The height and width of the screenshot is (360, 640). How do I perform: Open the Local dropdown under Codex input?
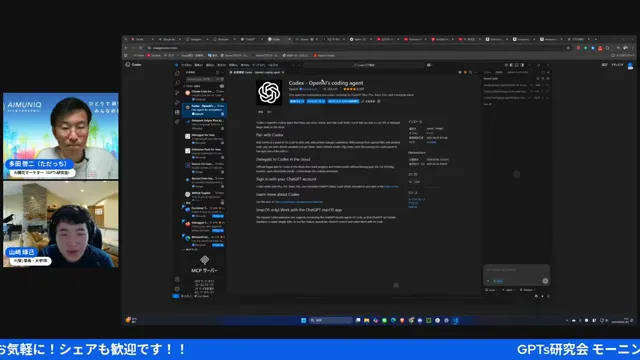(x=491, y=290)
